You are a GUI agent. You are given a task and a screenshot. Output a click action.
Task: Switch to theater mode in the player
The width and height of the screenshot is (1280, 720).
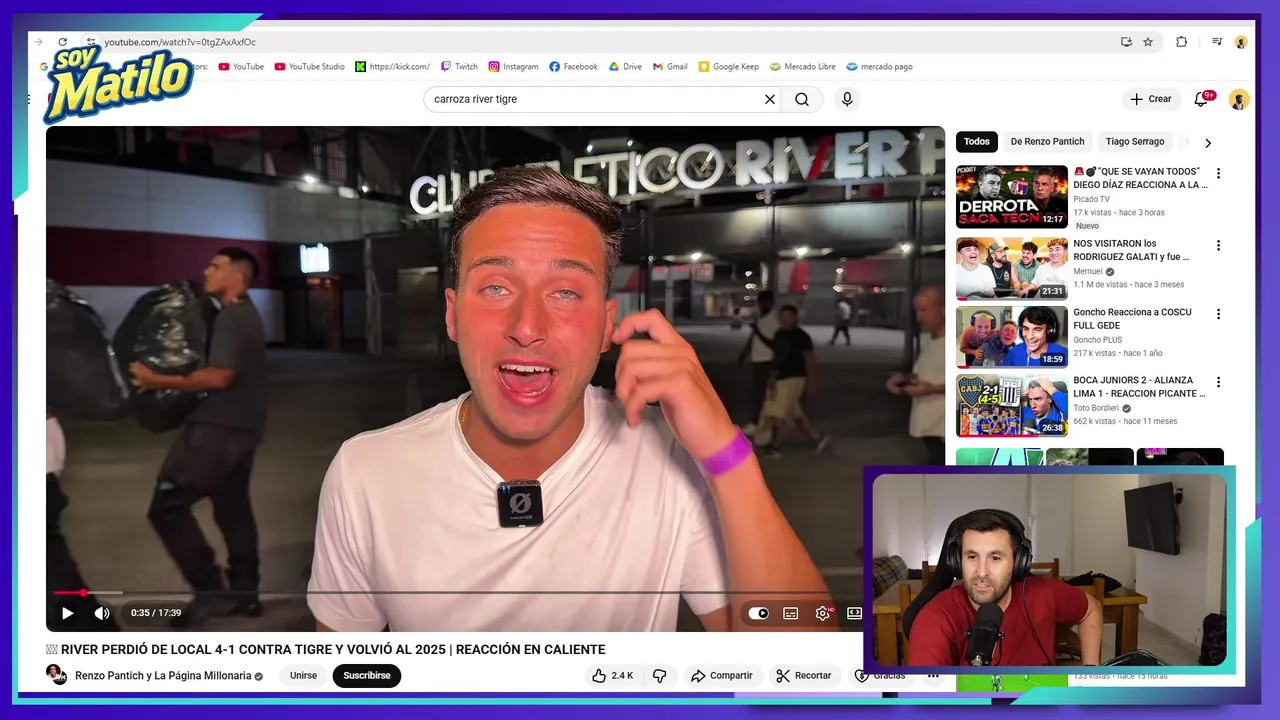pyautogui.click(x=854, y=613)
